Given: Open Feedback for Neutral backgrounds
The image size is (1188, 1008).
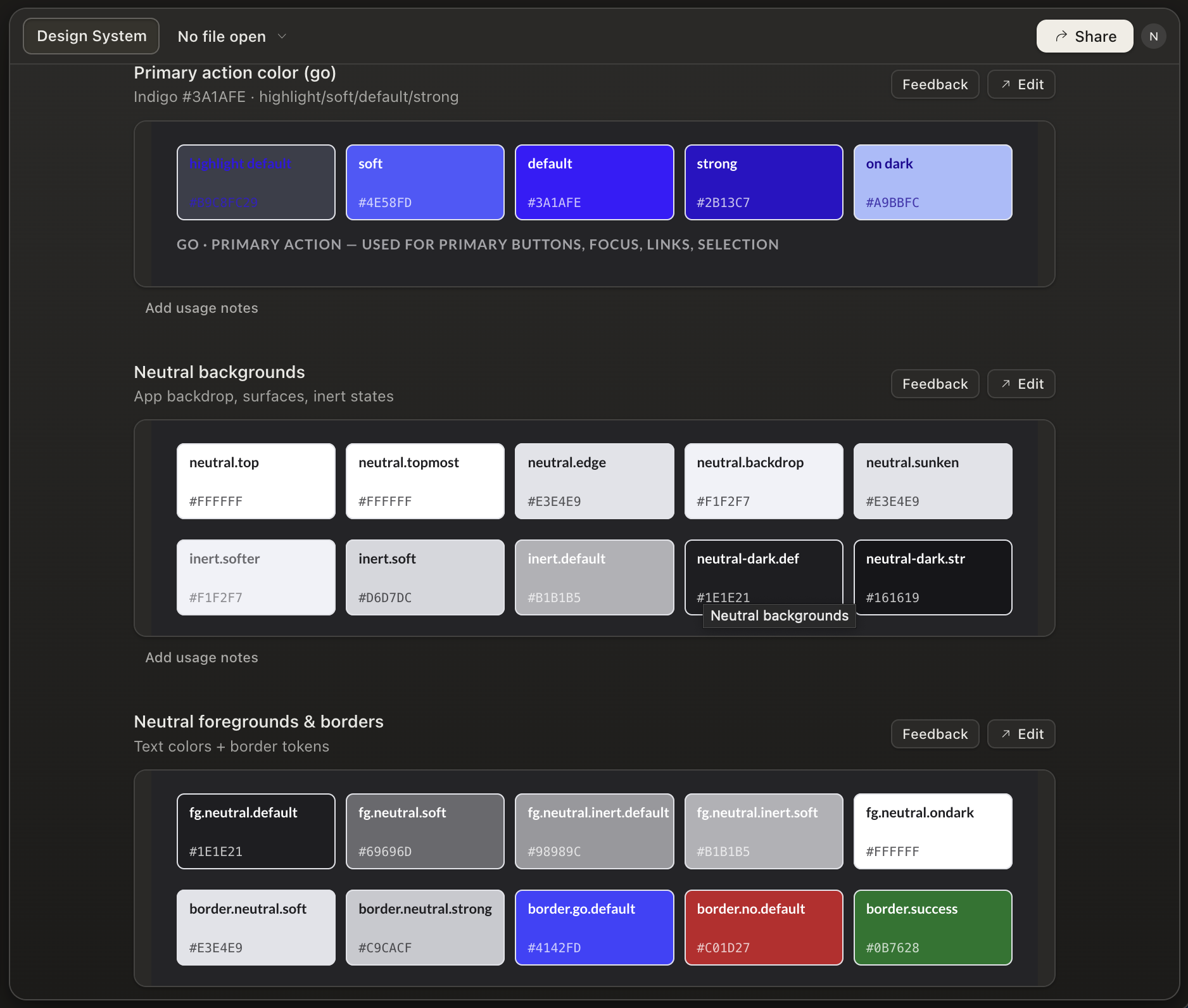Looking at the screenshot, I should click(x=935, y=384).
